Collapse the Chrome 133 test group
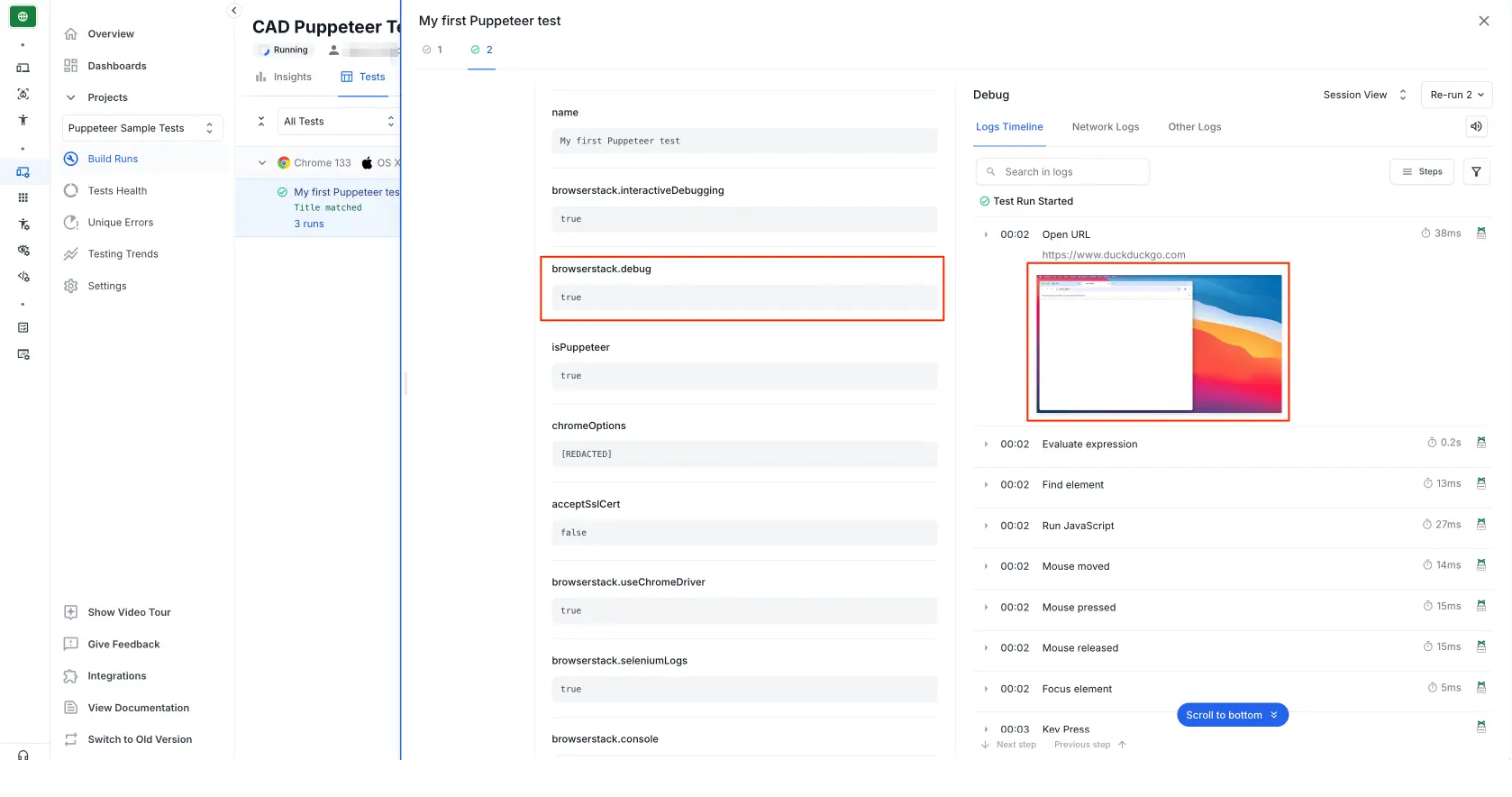1512x797 pixels. (262, 163)
